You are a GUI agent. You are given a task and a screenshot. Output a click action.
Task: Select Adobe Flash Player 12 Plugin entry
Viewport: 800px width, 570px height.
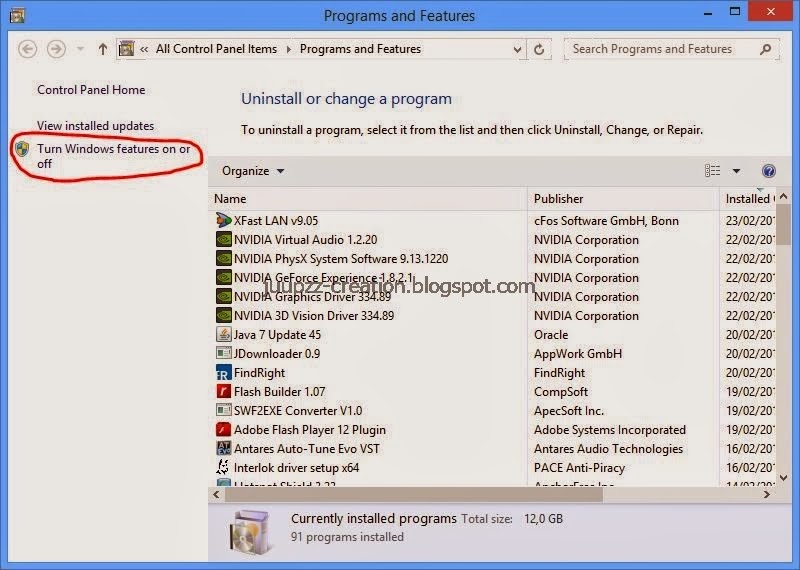(310, 430)
